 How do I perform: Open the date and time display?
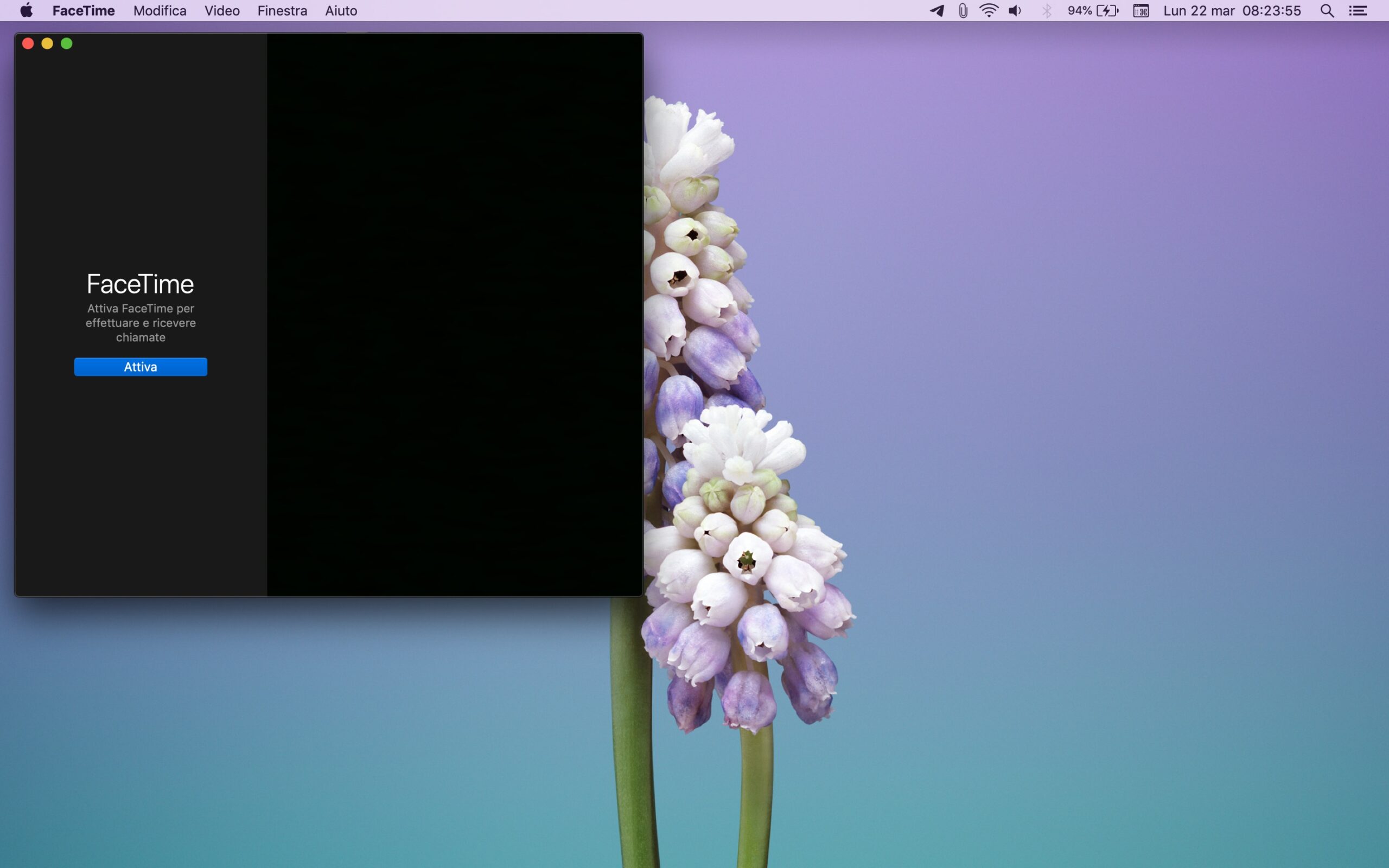pos(1232,11)
